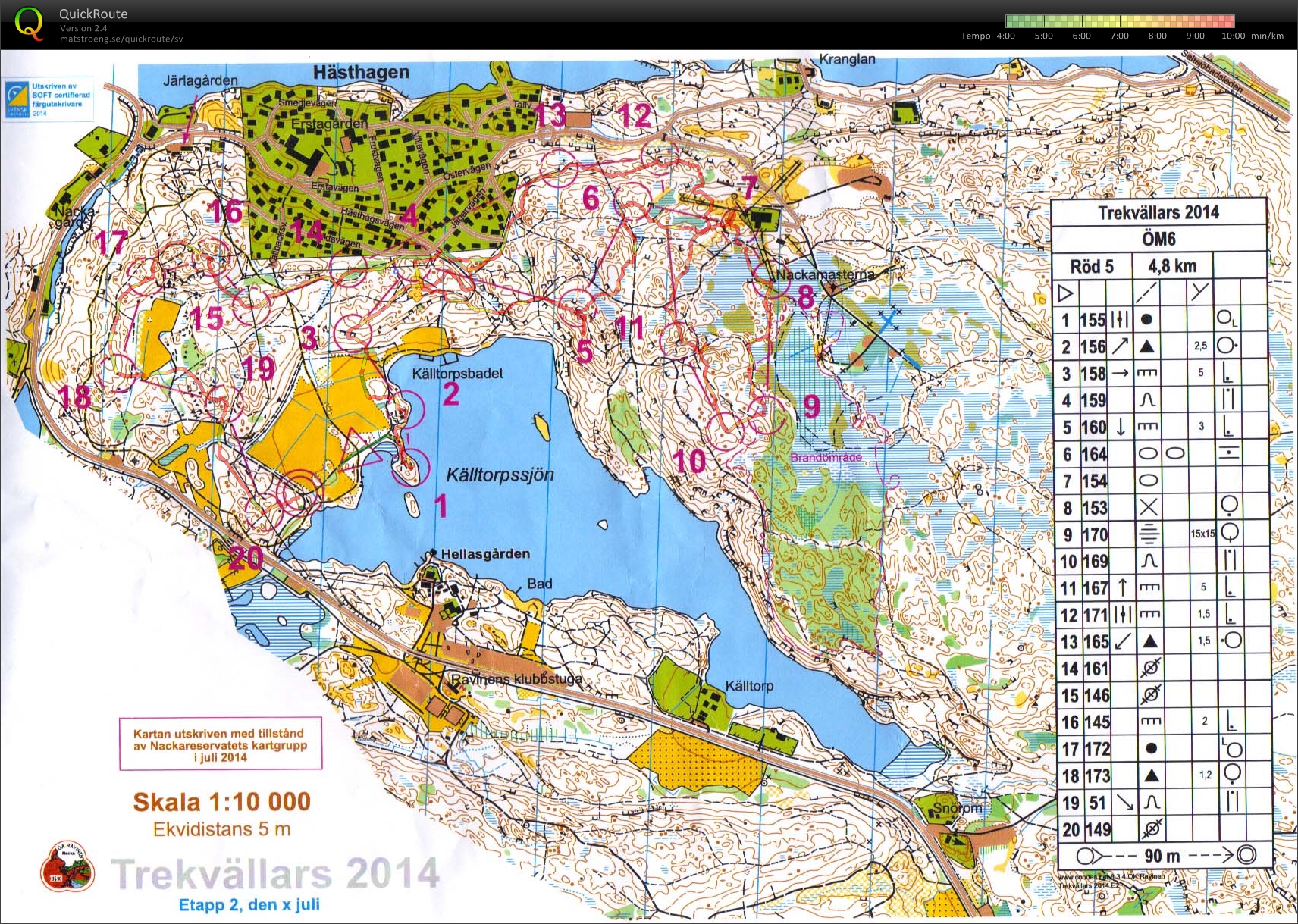Click the '90 m' finish distance text
Viewport: 1298px width, 924px height.
click(1162, 856)
